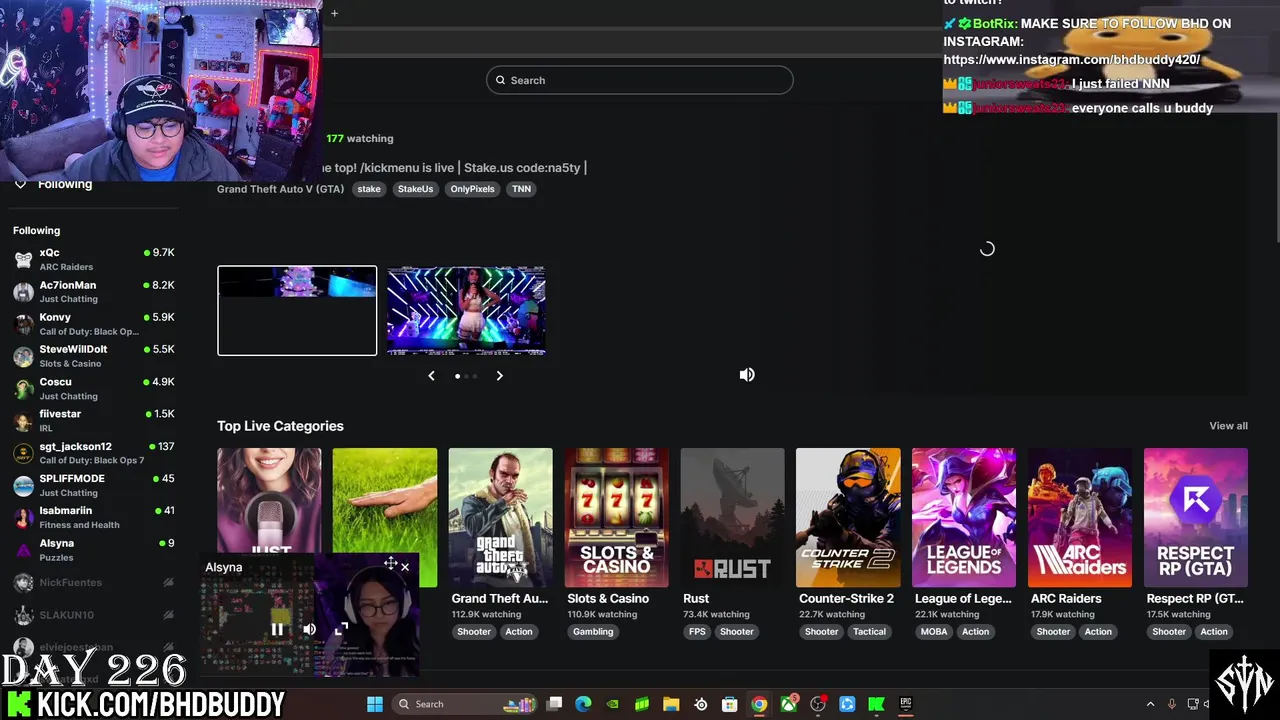Click the magnifier icon in the Kick search bar
This screenshot has height=720, width=1280.
click(x=502, y=80)
